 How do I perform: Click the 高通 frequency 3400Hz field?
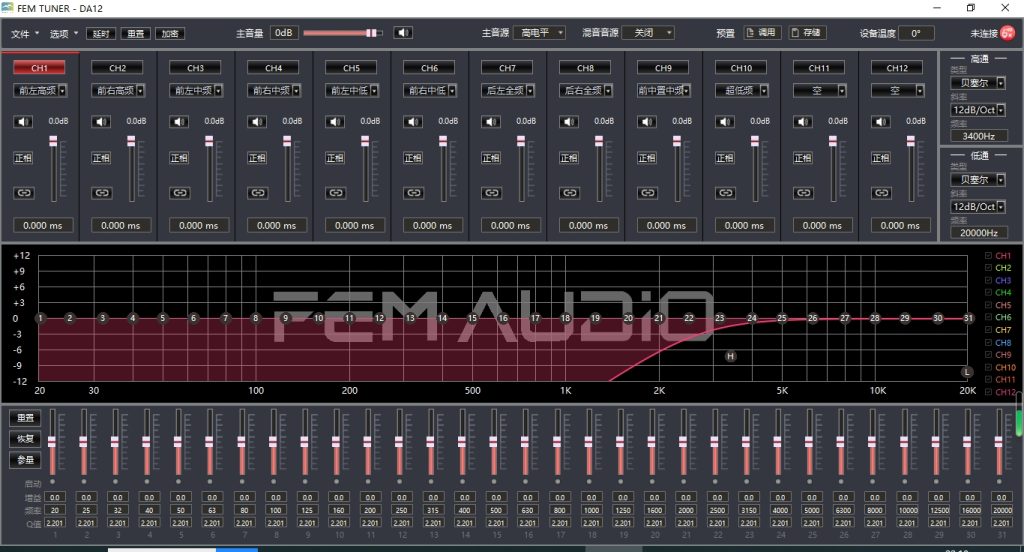(978, 136)
